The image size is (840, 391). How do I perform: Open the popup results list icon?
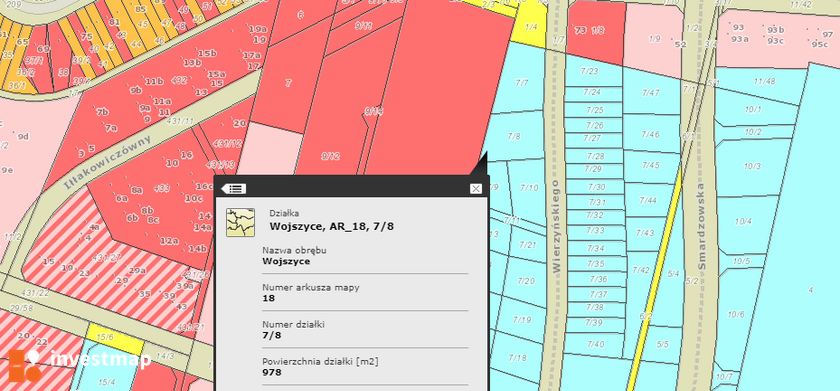click(234, 189)
